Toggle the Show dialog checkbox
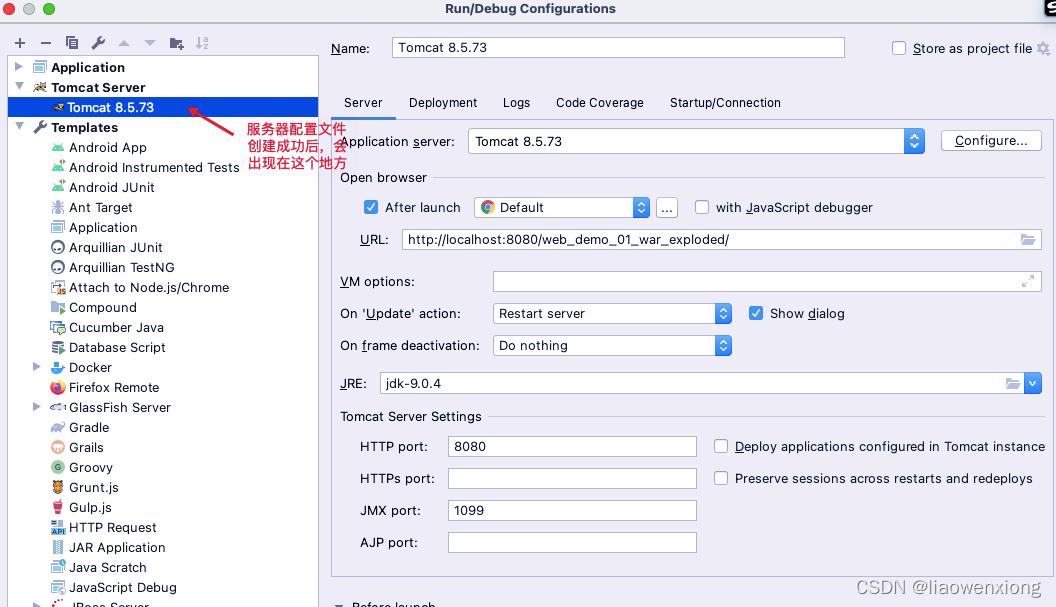This screenshot has height=607, width=1056. 756,313
